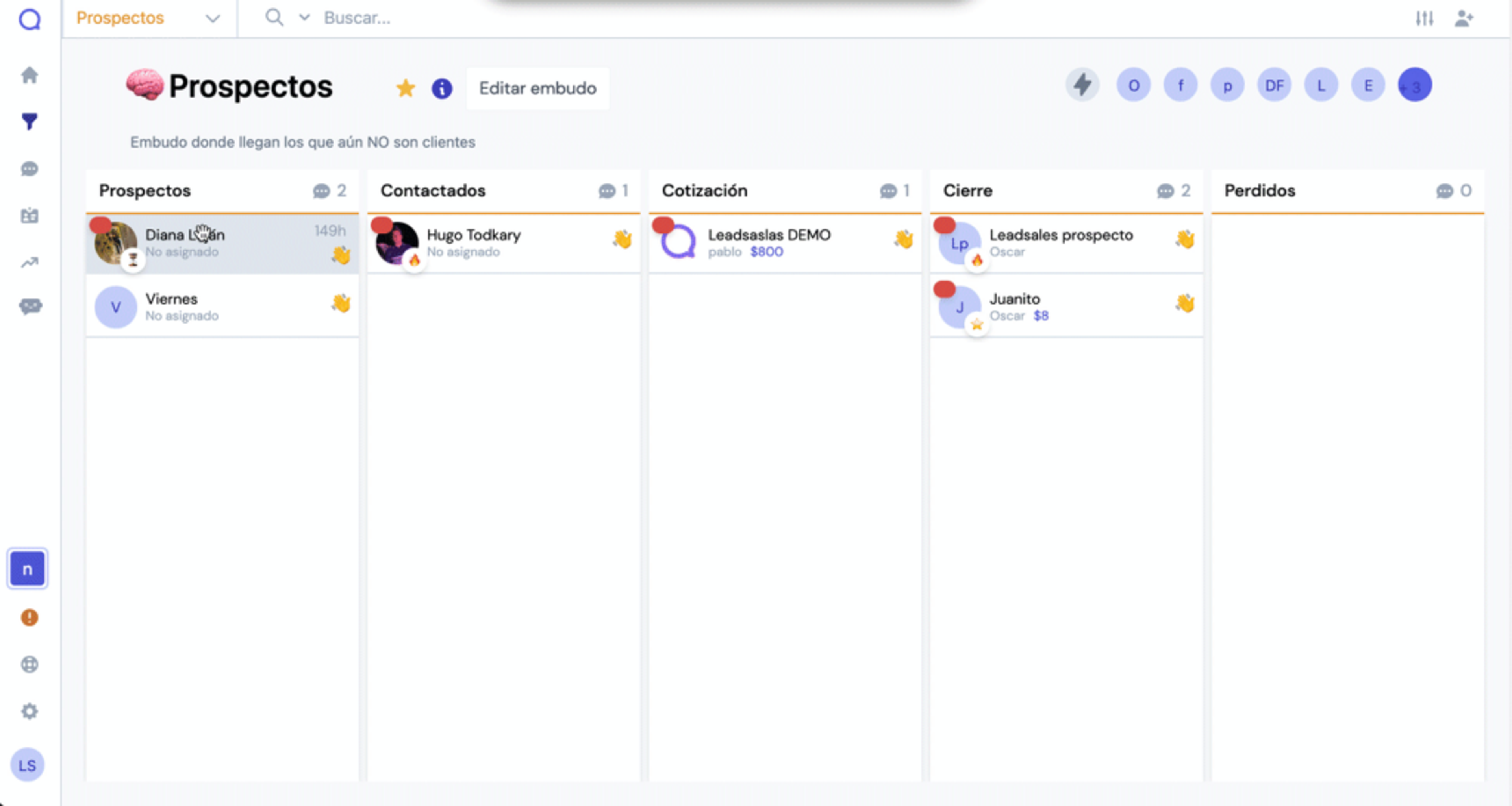Open the Leadsaslas DEMO lead card
The image size is (1512, 806).
(785, 244)
